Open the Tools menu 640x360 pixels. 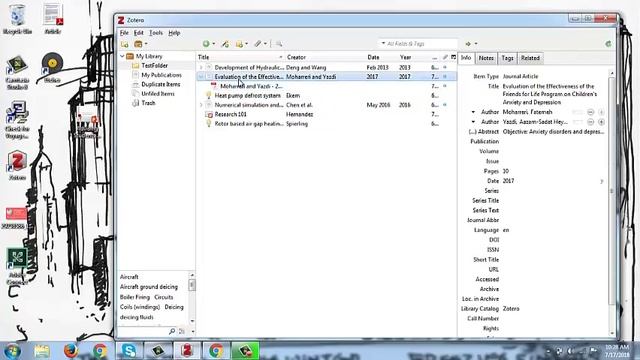click(x=156, y=33)
